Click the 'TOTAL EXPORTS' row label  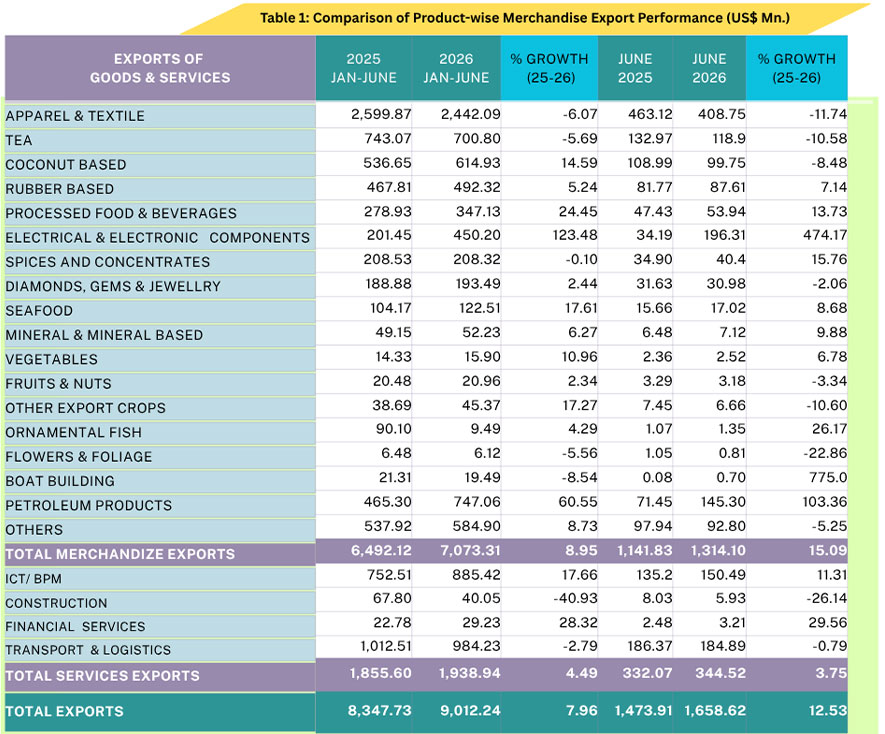pyautogui.click(x=64, y=711)
